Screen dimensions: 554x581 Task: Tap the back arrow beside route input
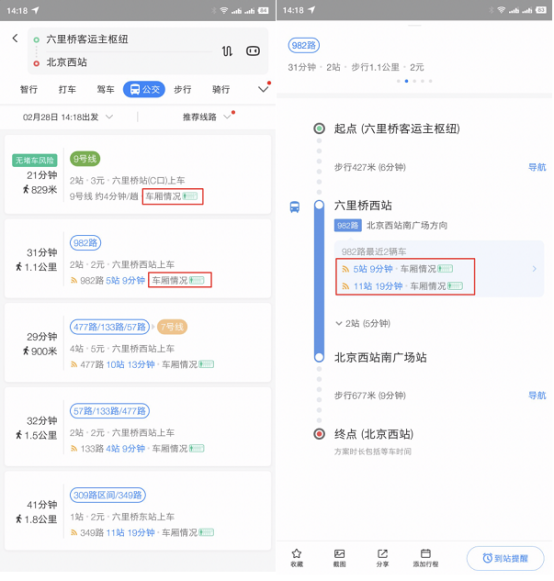click(x=15, y=38)
